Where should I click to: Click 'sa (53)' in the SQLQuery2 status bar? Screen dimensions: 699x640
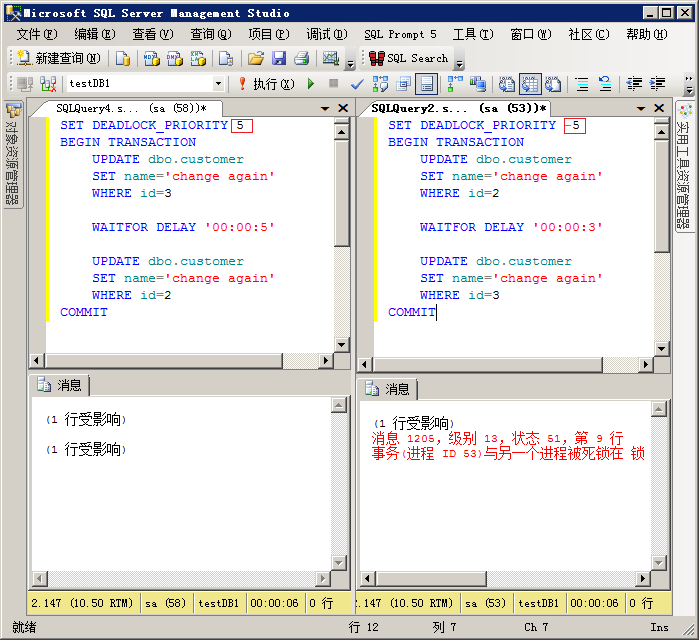[485, 603]
